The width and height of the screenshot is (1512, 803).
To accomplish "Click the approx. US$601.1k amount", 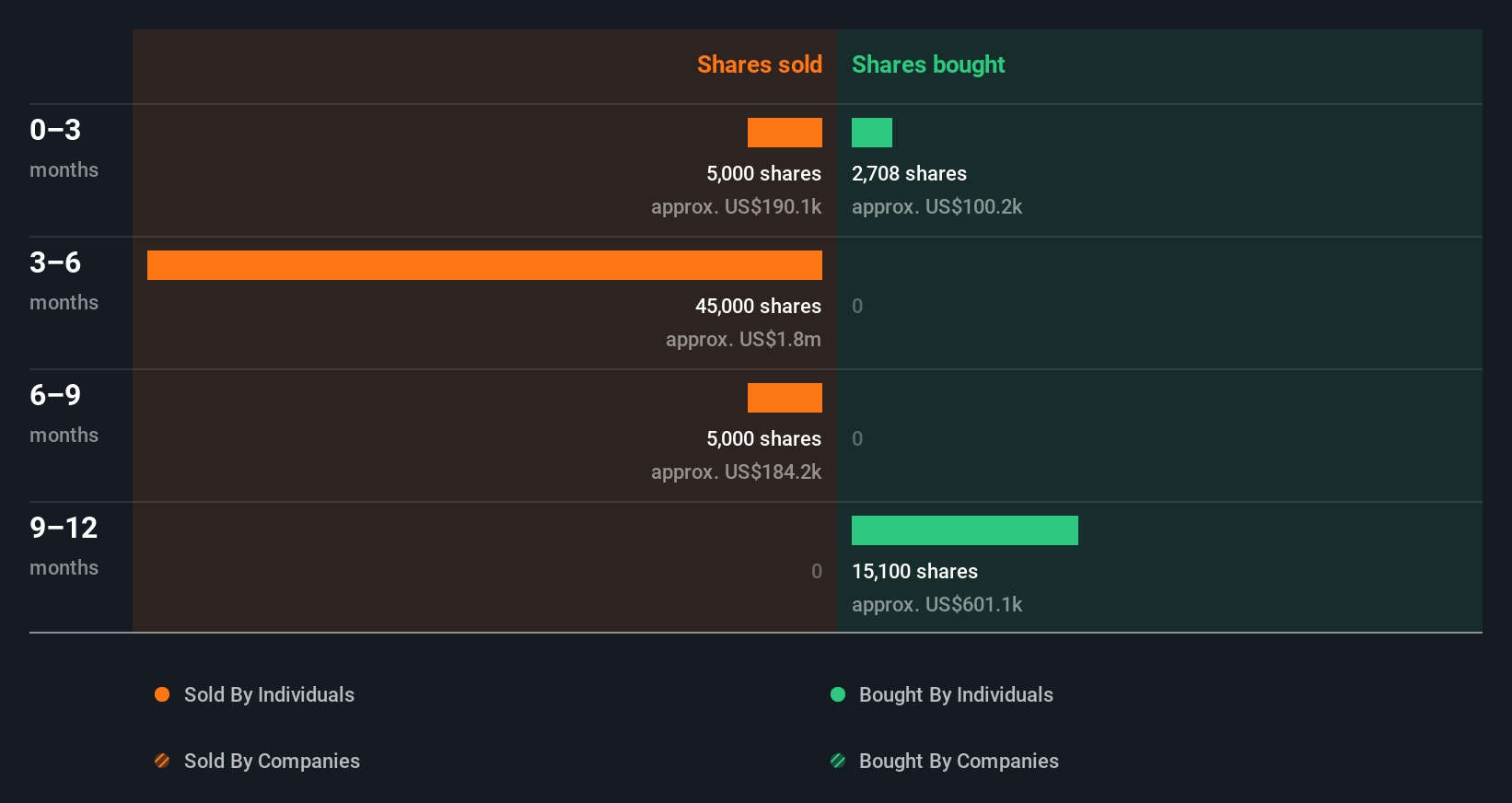I will (936, 604).
